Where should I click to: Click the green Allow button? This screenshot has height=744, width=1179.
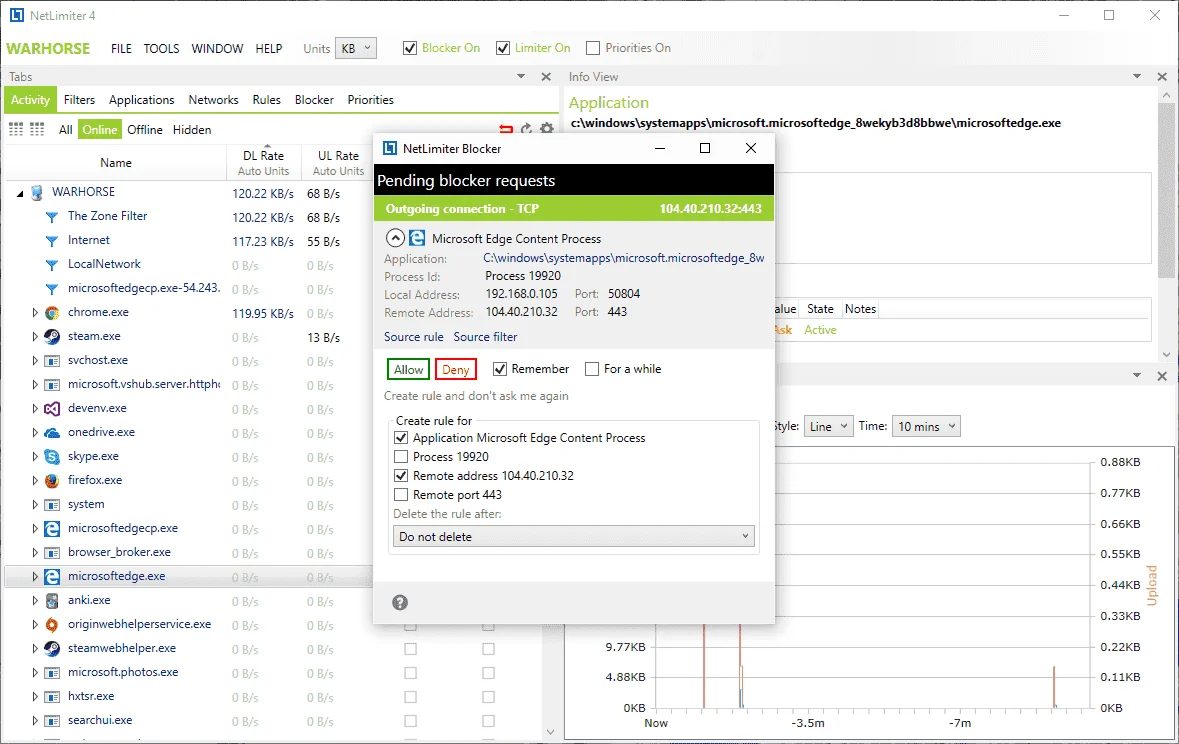[408, 369]
